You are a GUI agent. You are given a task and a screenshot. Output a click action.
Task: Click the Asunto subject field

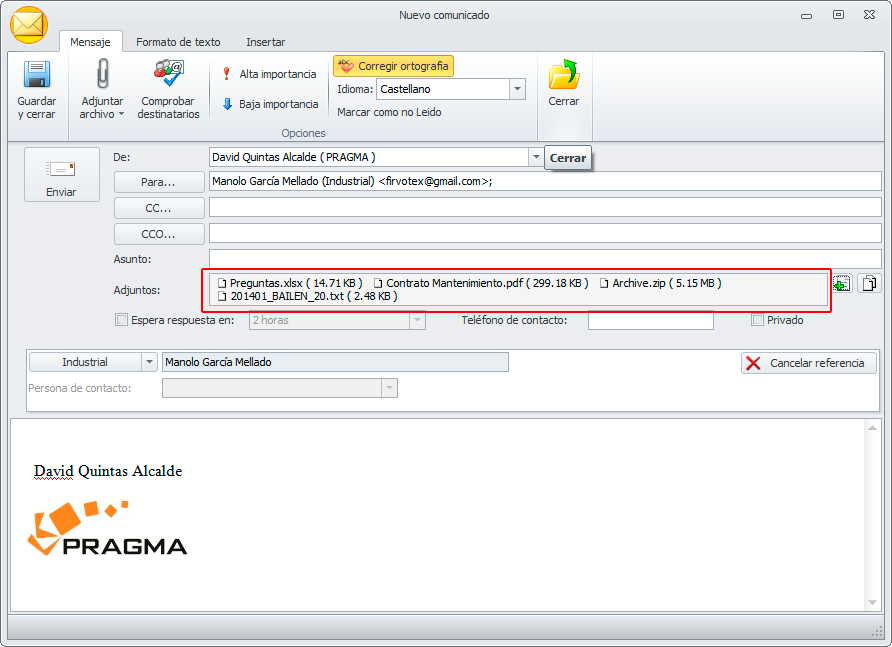[x=544, y=258]
